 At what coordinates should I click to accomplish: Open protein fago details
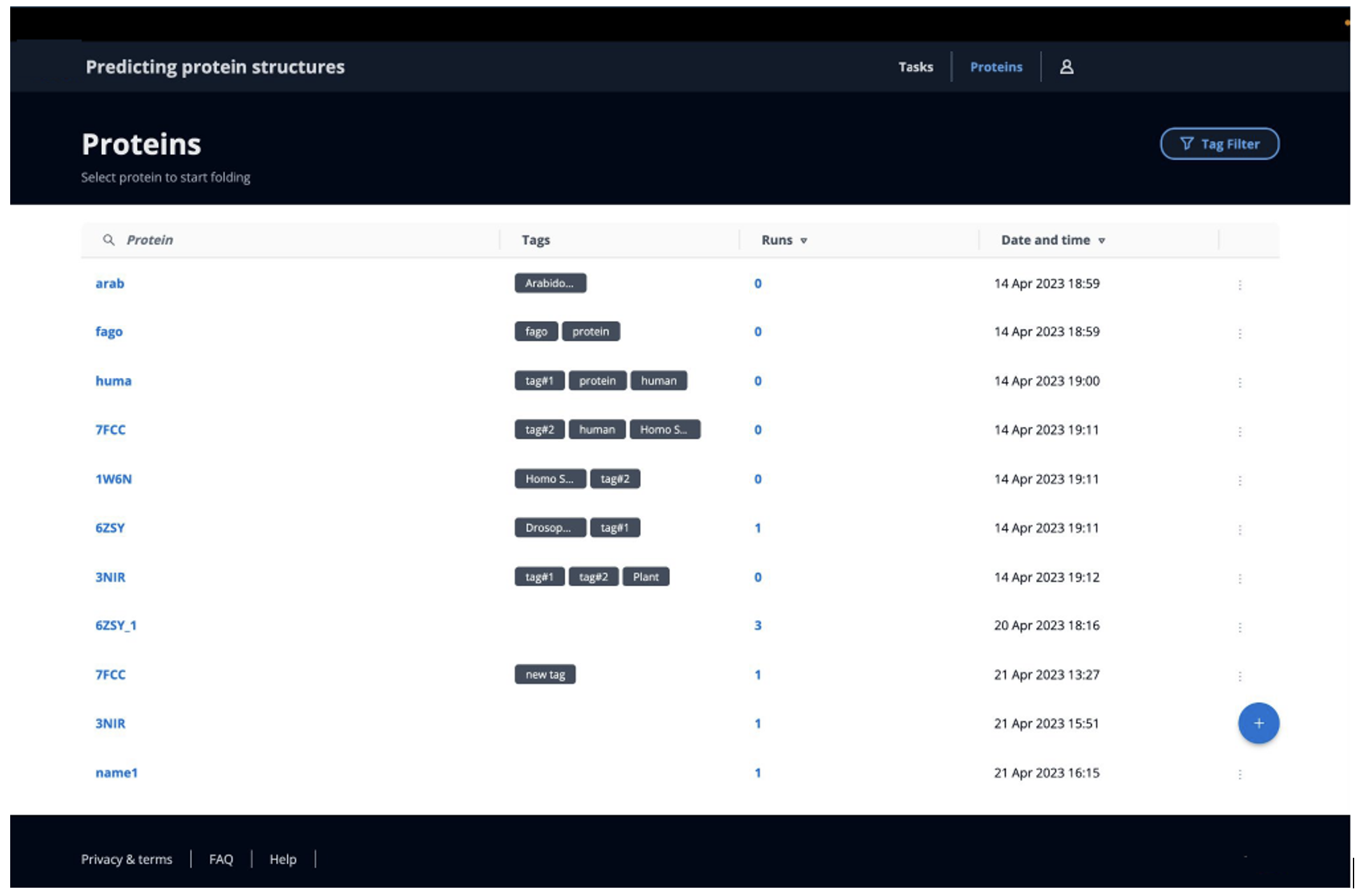[x=109, y=331]
